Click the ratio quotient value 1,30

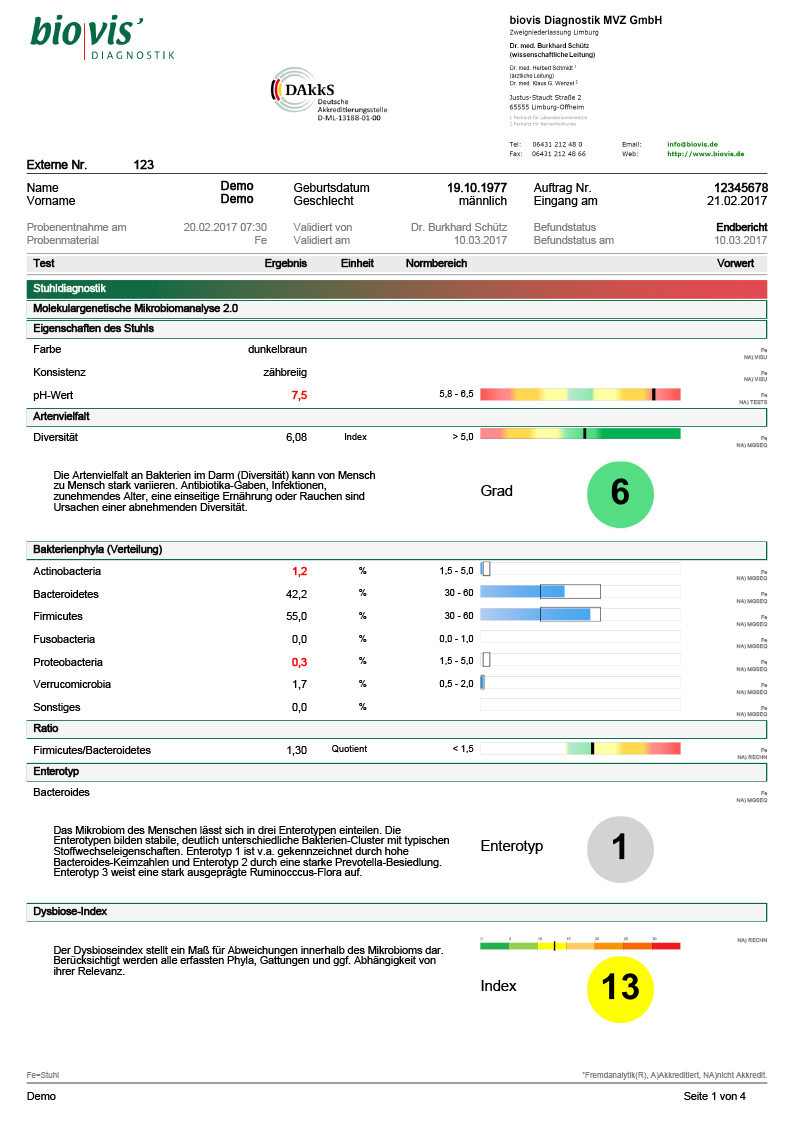[x=296, y=751]
